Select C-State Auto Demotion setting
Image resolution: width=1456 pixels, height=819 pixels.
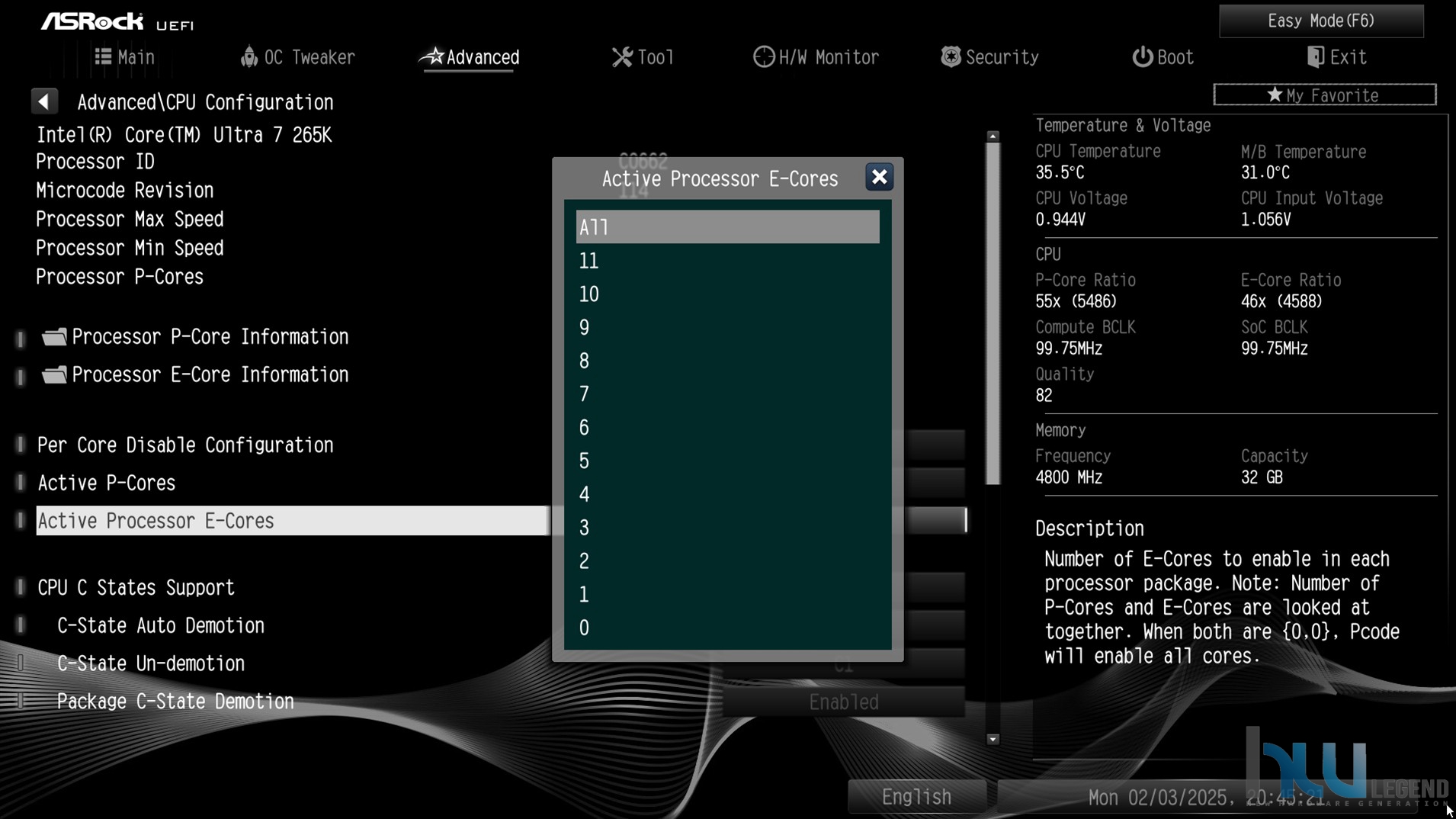(161, 625)
